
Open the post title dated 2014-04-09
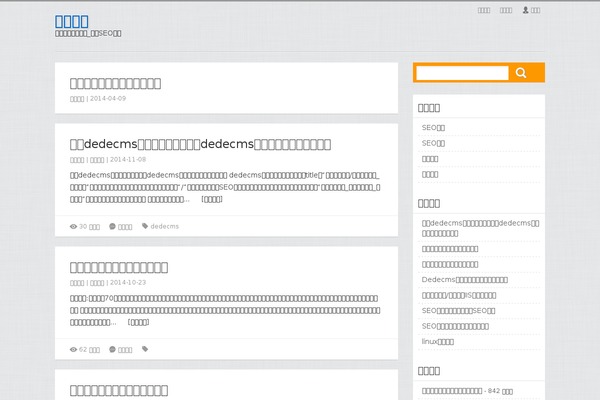[115, 83]
